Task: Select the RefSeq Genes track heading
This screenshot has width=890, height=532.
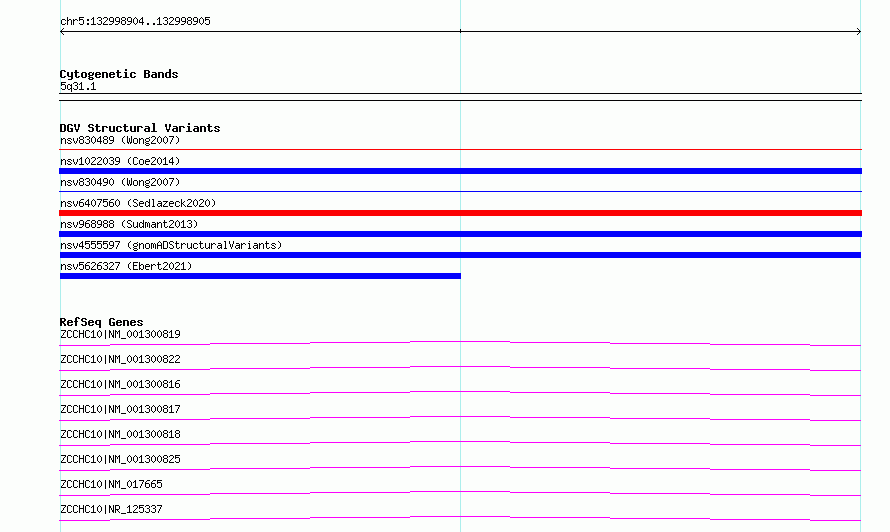Action: (x=101, y=322)
